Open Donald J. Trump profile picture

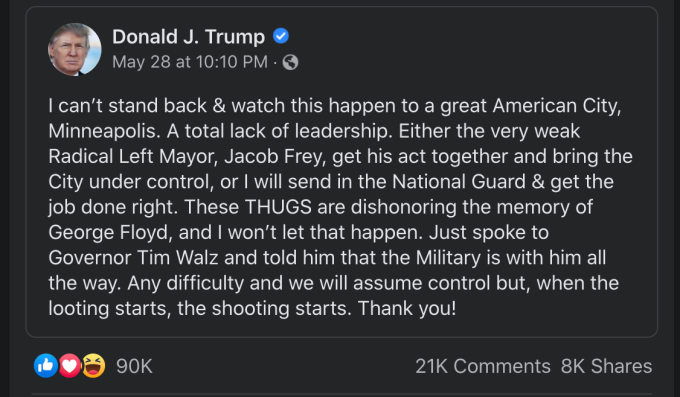[75, 49]
